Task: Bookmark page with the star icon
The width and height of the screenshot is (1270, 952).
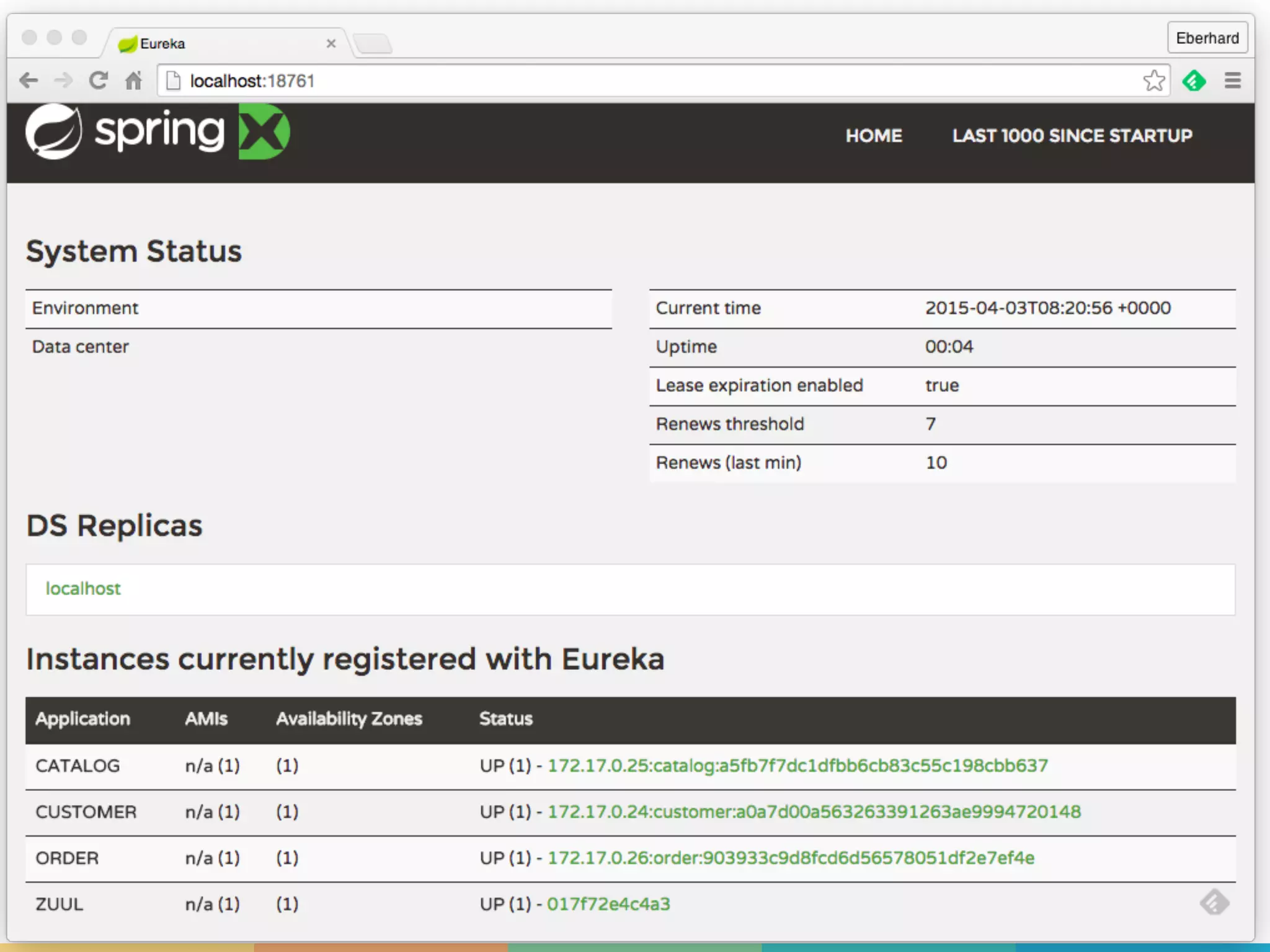Action: [x=1153, y=81]
